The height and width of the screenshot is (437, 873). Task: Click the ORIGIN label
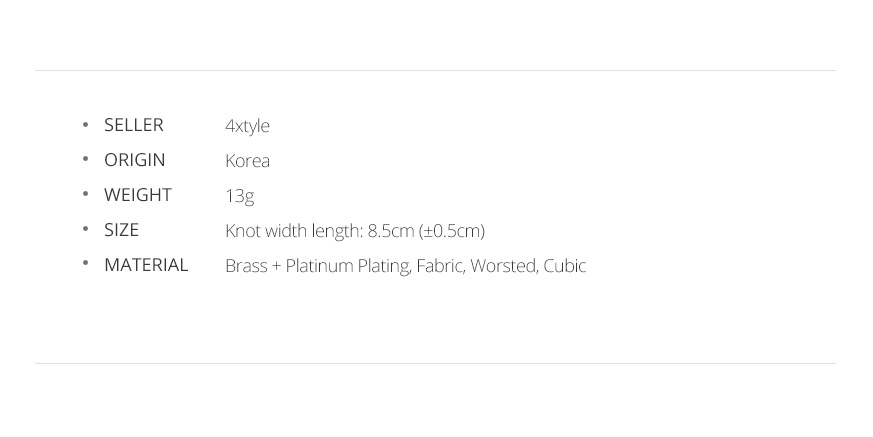tap(134, 160)
